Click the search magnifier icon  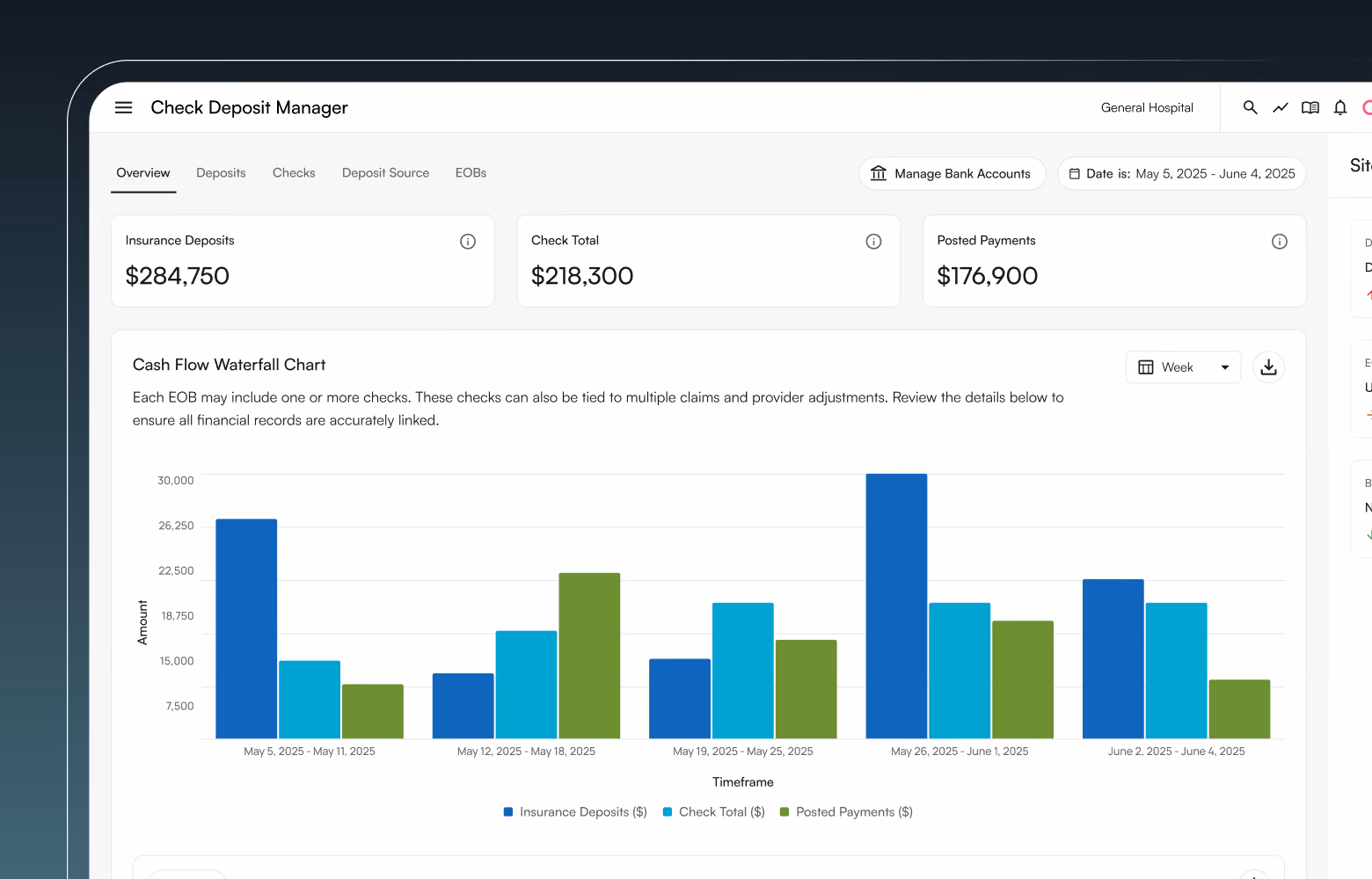[1250, 107]
